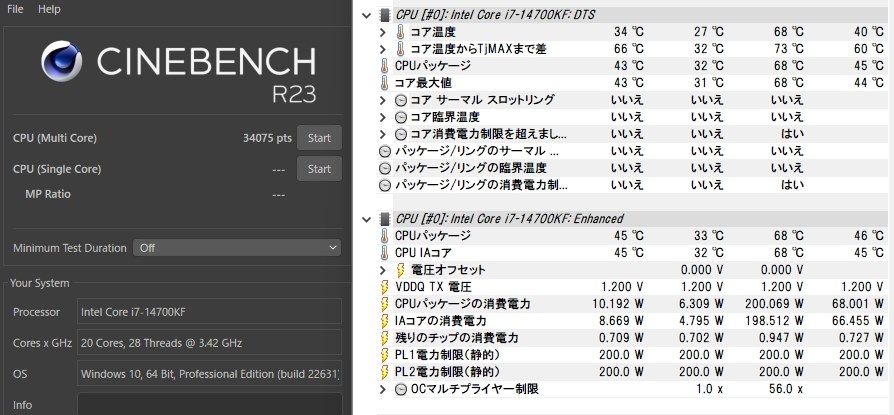Select the 残りのチップの消費電力 row label
The height and width of the screenshot is (415, 894).
pyautogui.click(x=457, y=338)
